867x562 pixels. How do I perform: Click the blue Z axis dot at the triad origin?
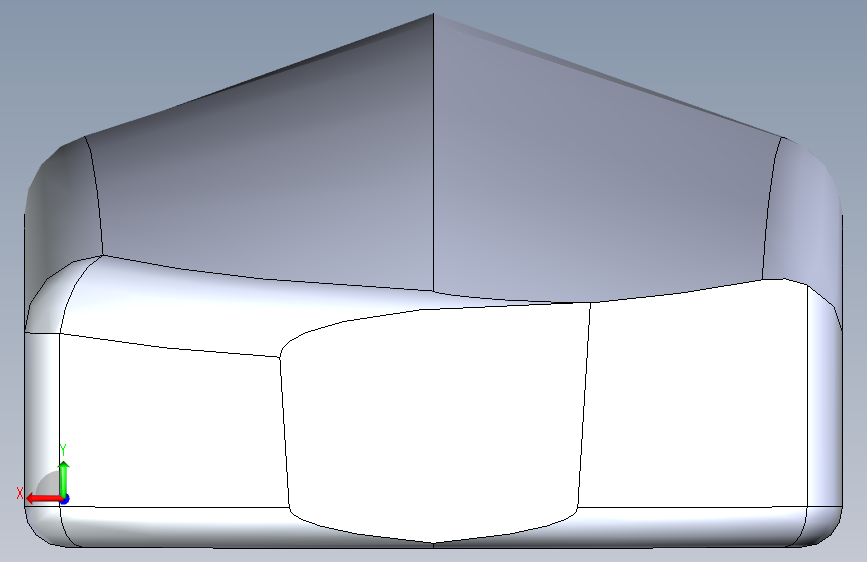[x=65, y=499]
